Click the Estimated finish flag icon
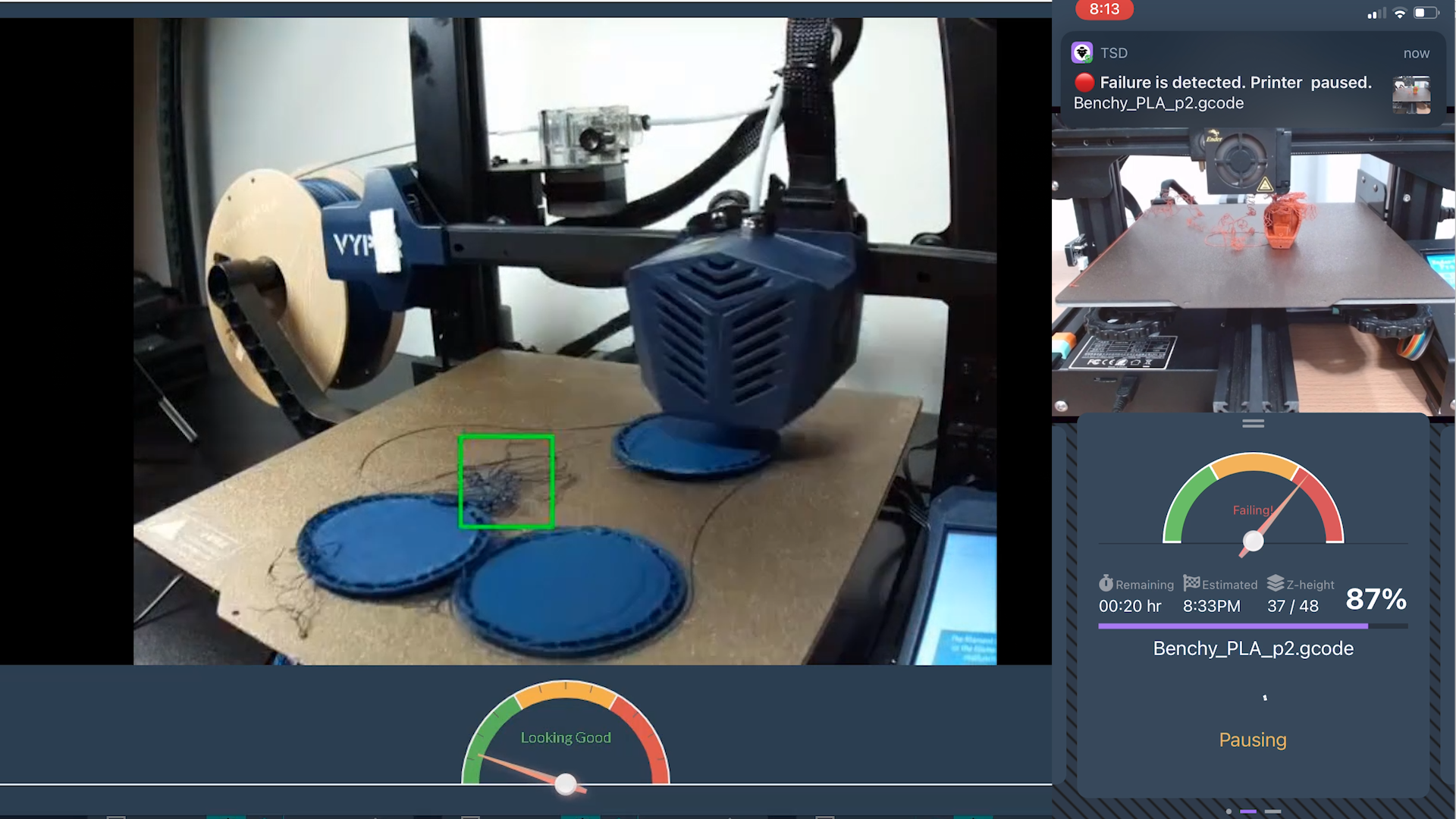The height and width of the screenshot is (819, 1456). [1191, 582]
